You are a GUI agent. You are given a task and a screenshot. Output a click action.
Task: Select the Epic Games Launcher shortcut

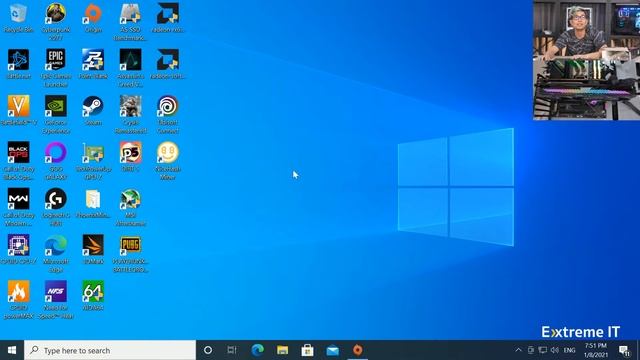pyautogui.click(x=56, y=68)
